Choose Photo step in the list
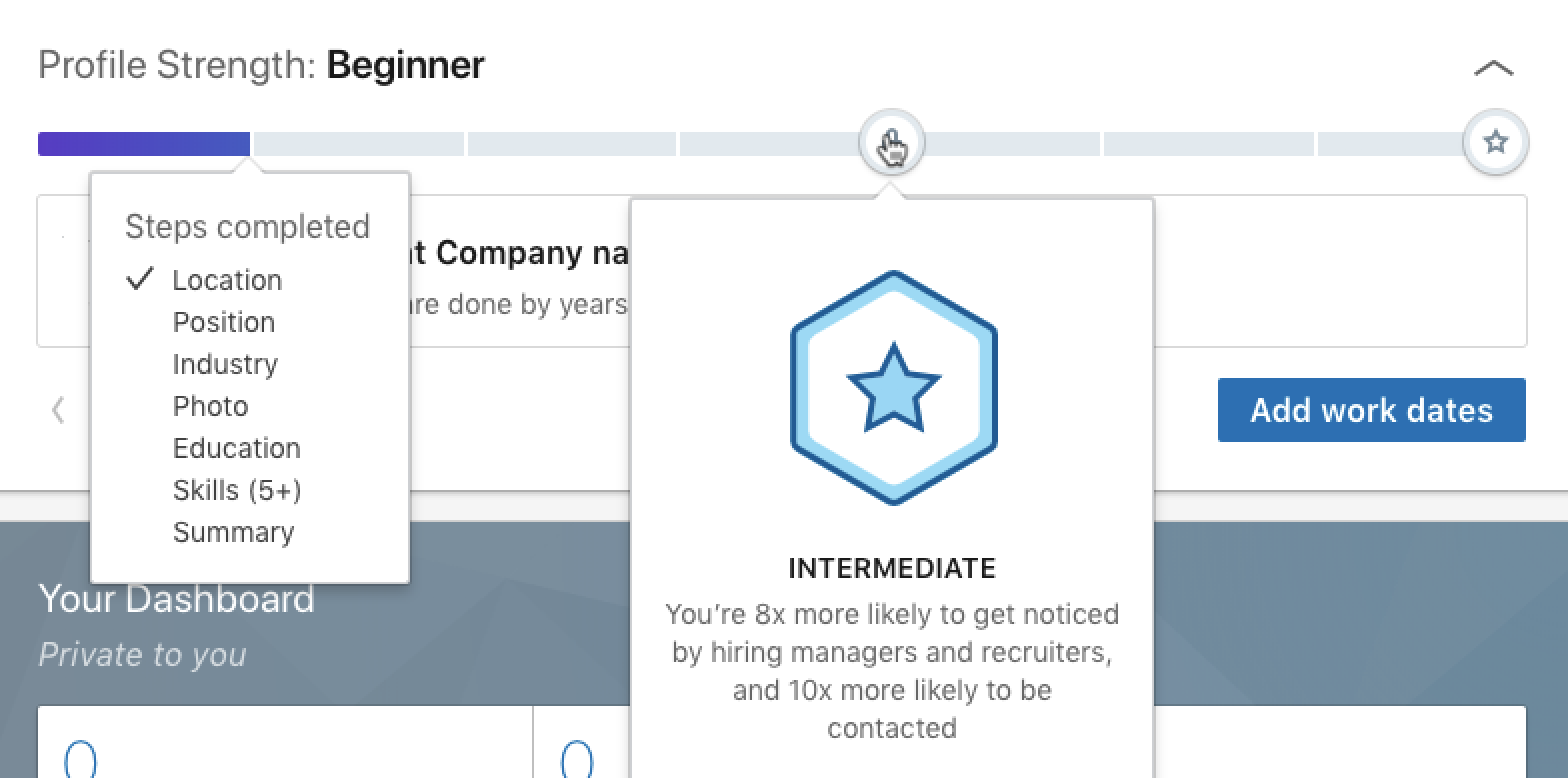The height and width of the screenshot is (778, 1568). 210,406
